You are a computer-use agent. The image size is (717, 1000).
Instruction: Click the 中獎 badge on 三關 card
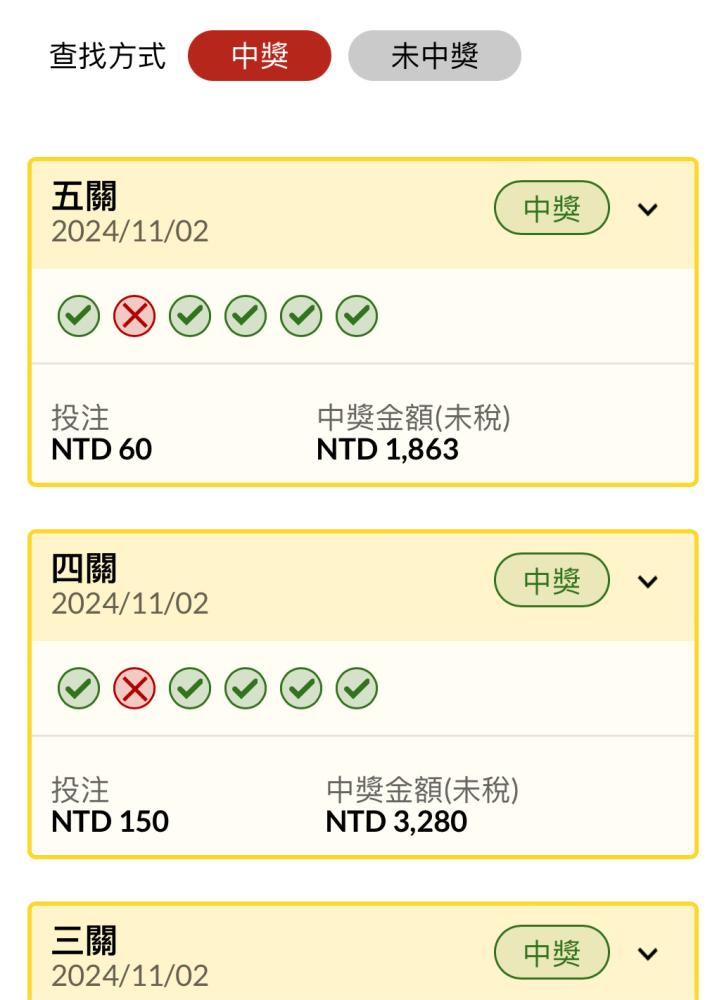pos(552,952)
